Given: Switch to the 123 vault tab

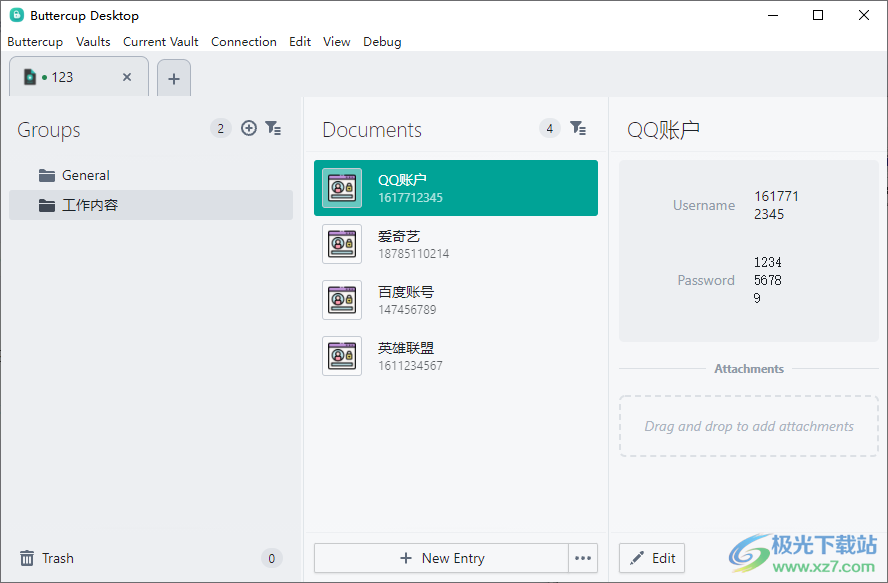Looking at the screenshot, I should [x=79, y=77].
